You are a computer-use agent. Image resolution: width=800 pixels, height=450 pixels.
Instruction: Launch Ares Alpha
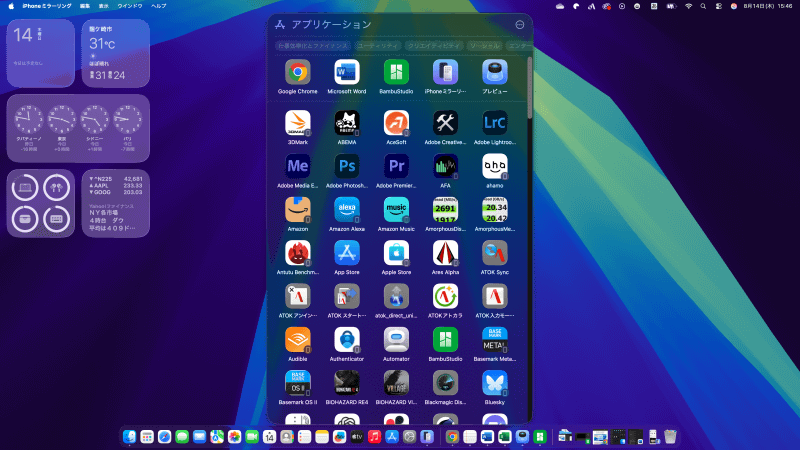tap(445, 253)
